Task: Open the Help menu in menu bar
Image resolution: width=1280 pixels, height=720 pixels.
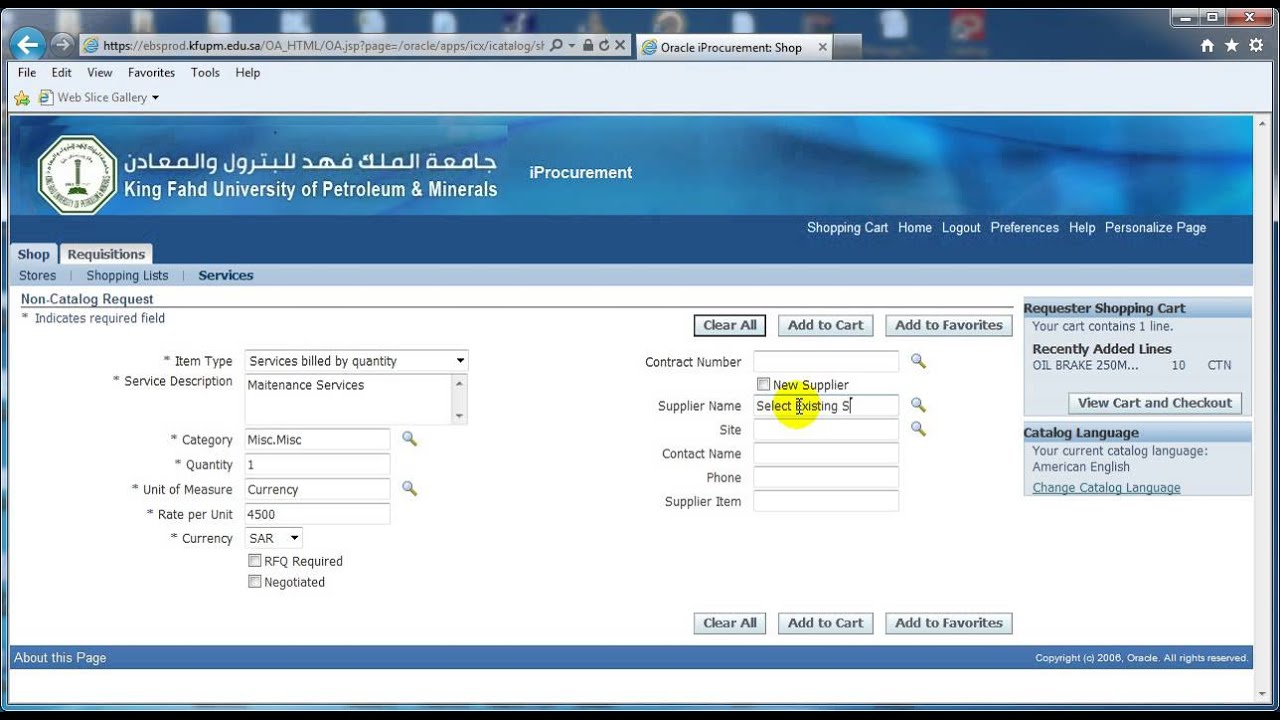Action: point(248,73)
